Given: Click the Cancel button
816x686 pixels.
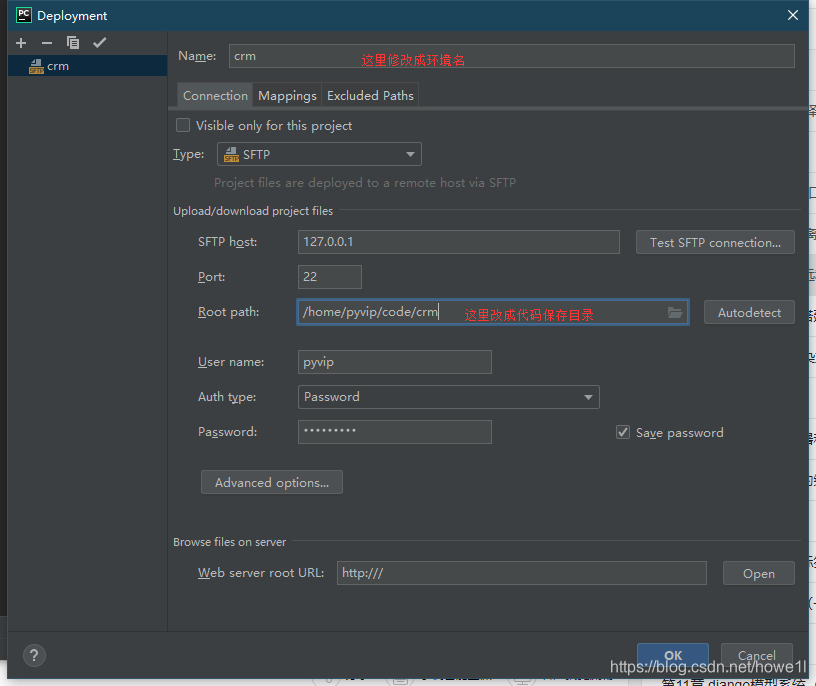Looking at the screenshot, I should click(757, 655).
